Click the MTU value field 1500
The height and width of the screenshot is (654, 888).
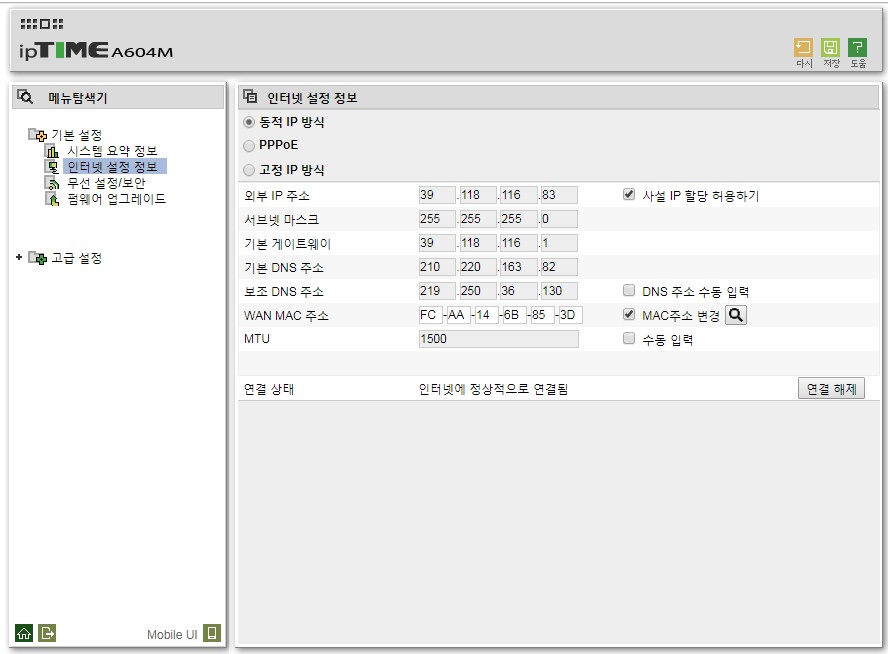pos(499,339)
